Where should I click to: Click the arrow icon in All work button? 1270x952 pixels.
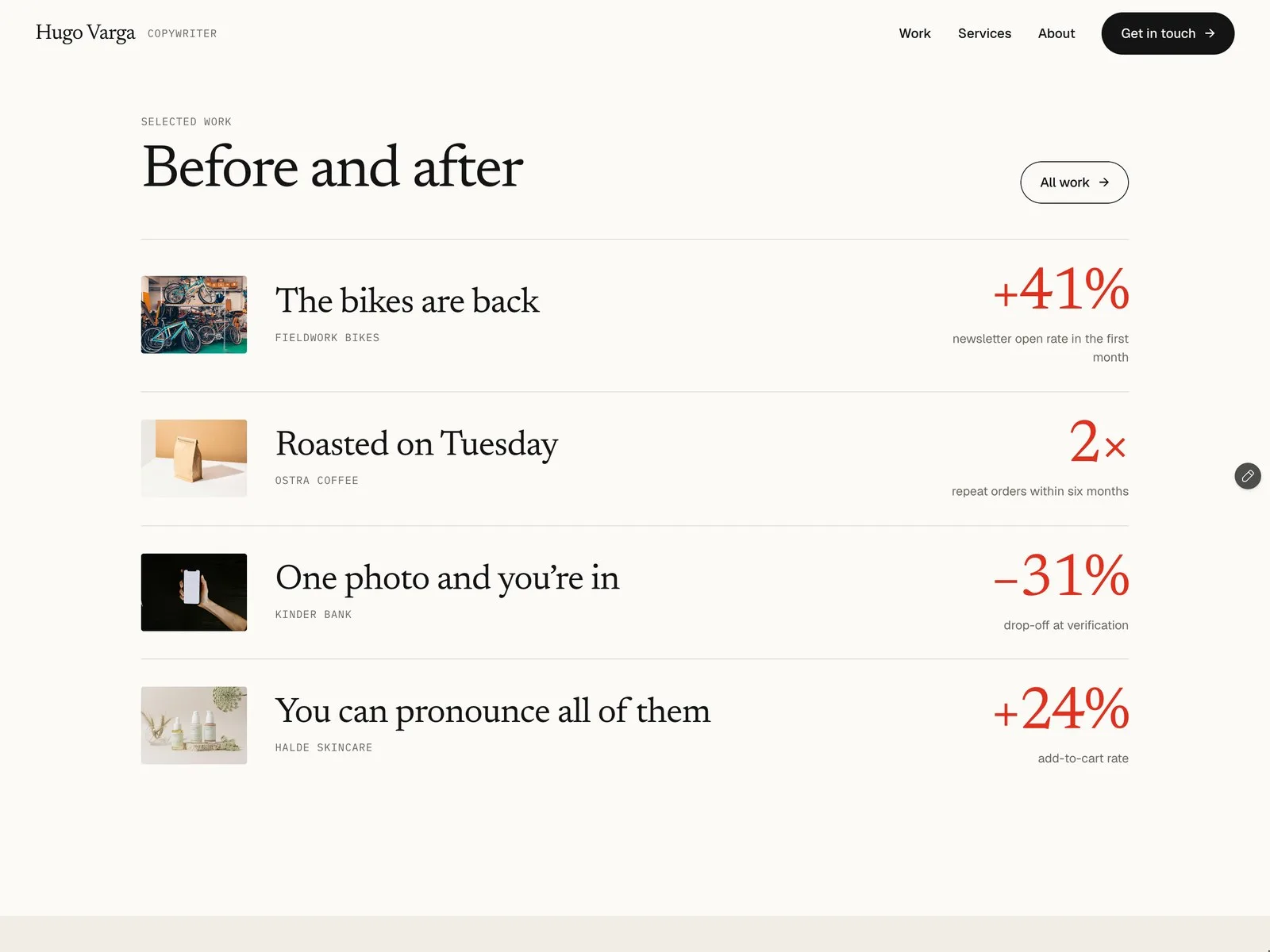coord(1103,182)
